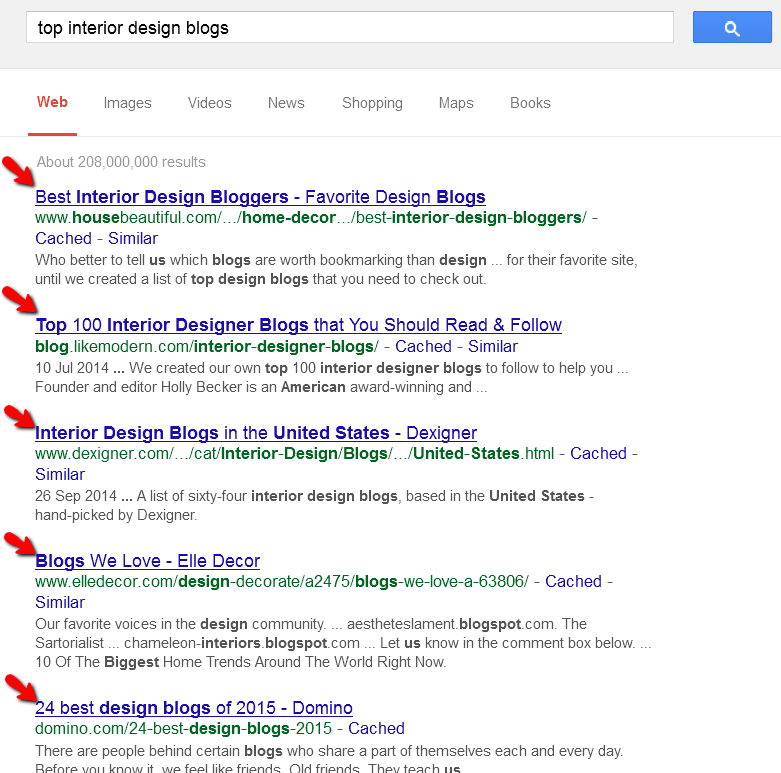Click the 'About 208,000,000 results' count text

121,162
